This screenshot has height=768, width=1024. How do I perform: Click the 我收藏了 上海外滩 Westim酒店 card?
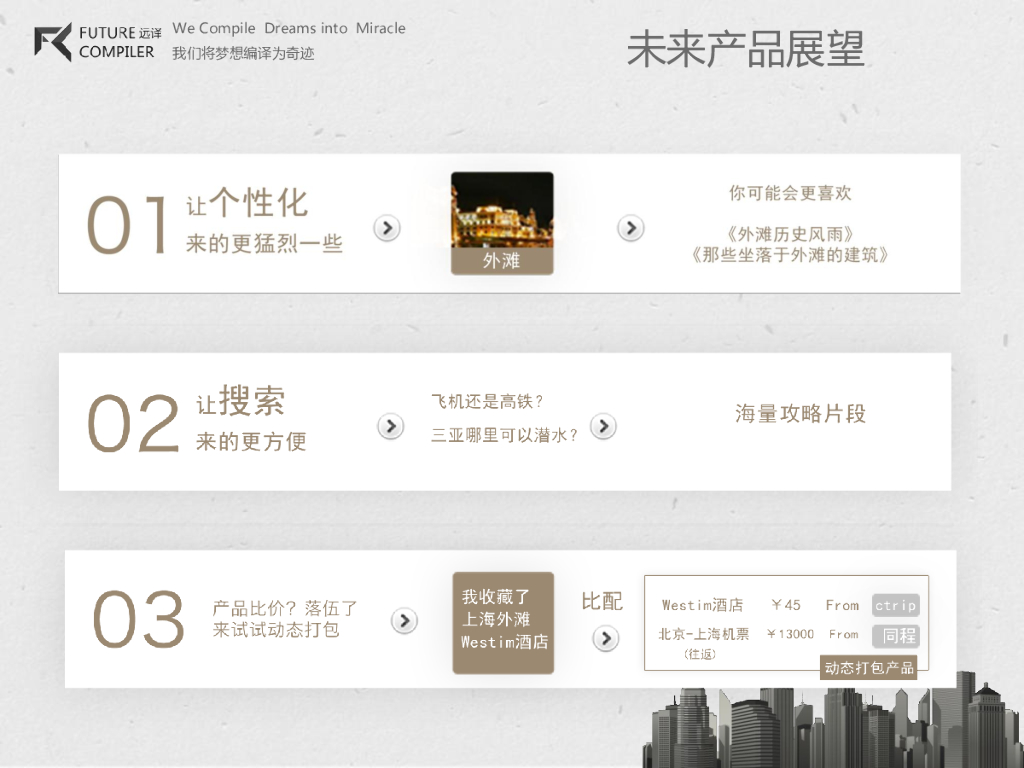[504, 623]
